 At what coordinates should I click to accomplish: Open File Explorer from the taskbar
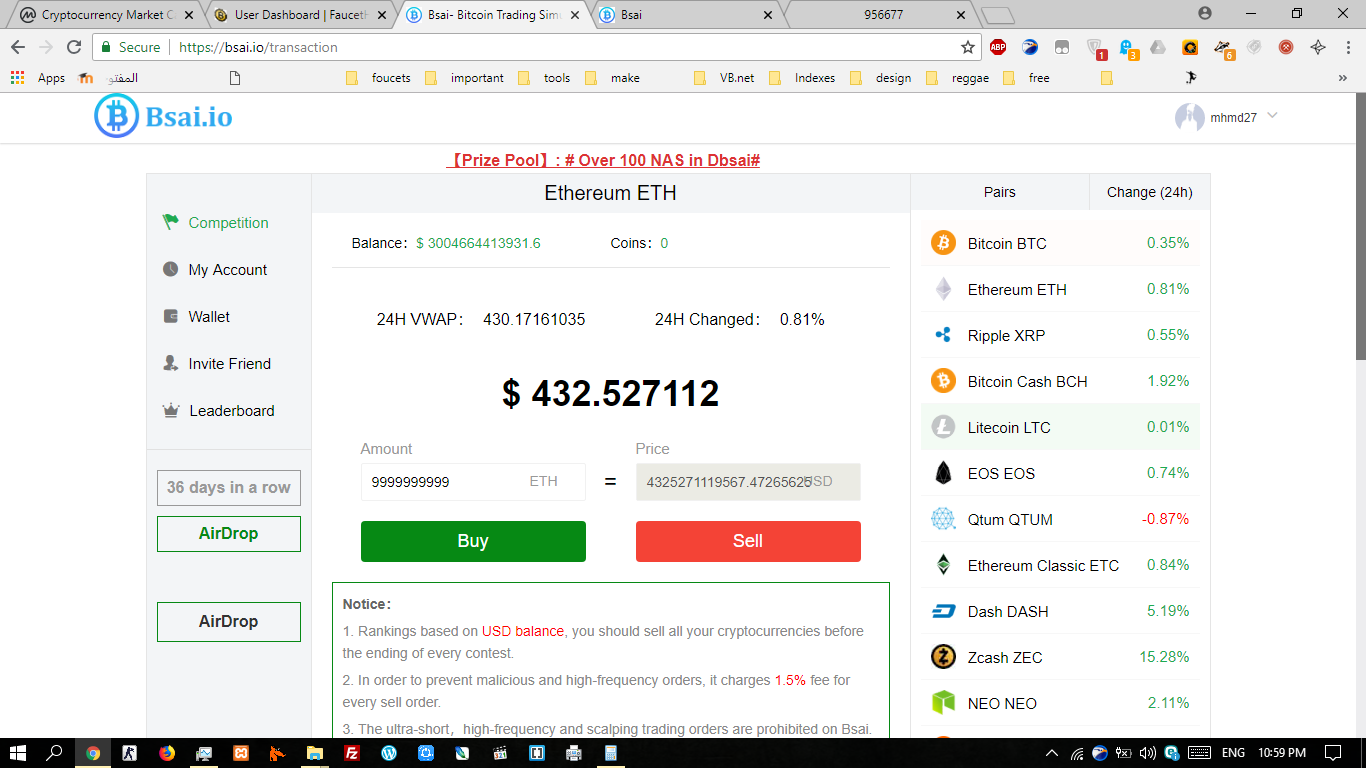pos(315,753)
